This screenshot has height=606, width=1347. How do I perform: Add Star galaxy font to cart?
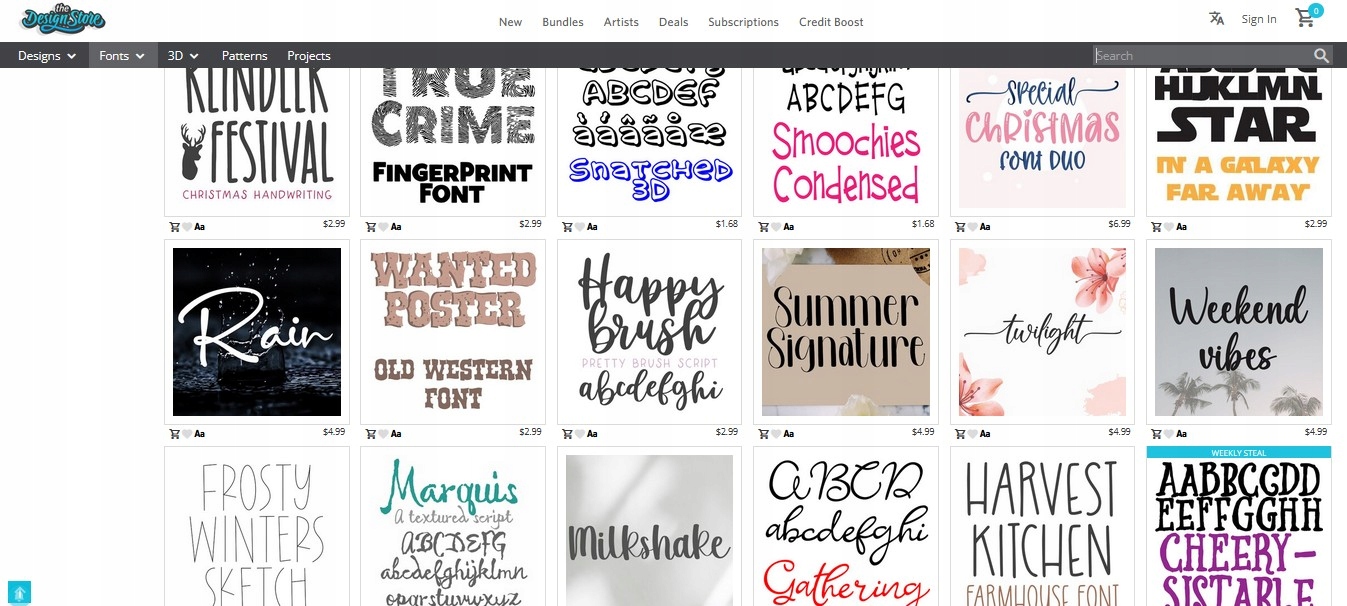point(1156,227)
